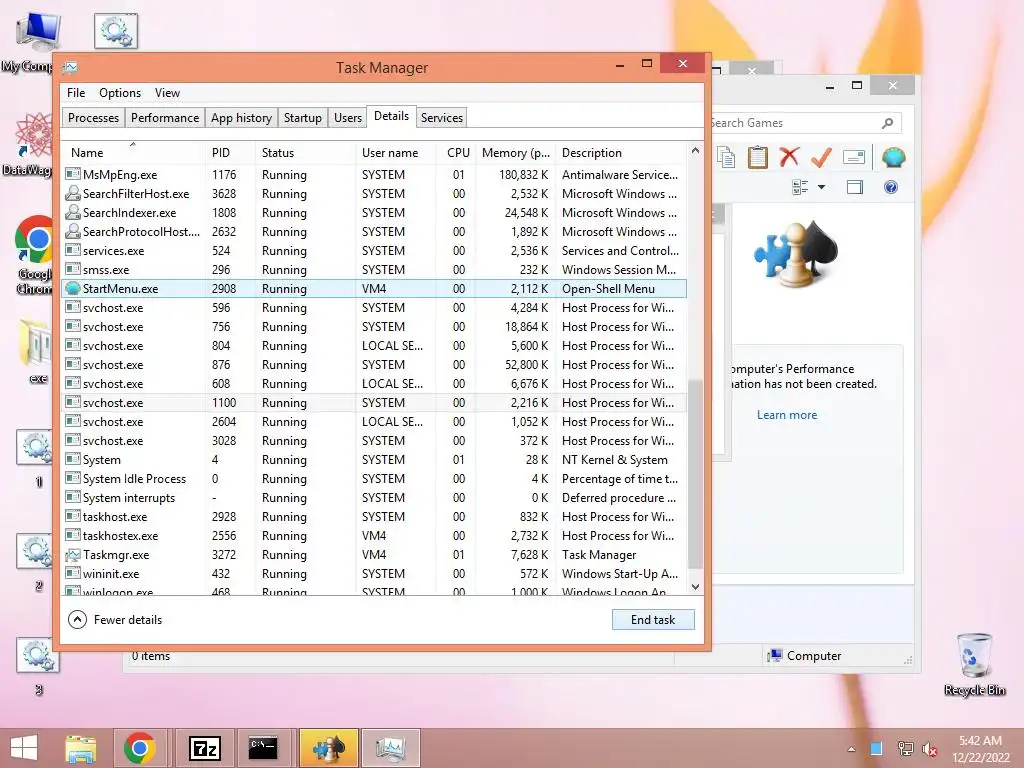The height and width of the screenshot is (768, 1024).
Task: Open the Recycle Bin desktop icon
Action: 974,664
